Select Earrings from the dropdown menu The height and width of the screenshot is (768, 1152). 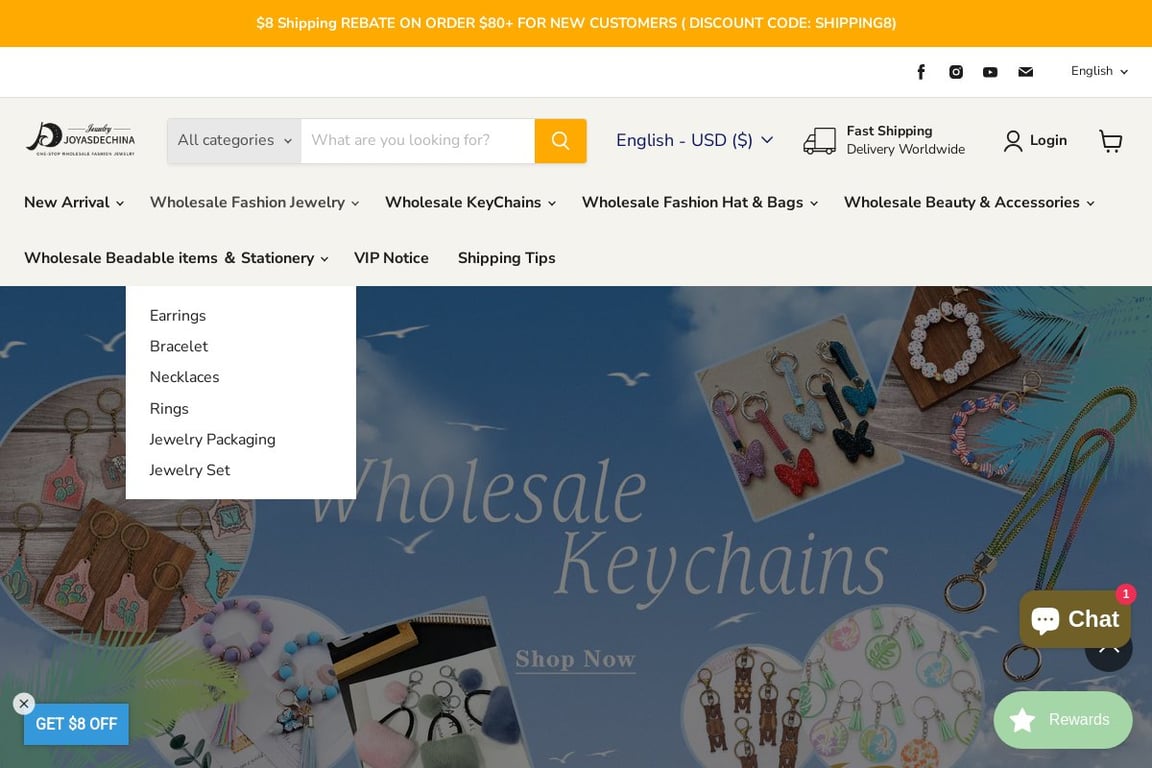[178, 315]
